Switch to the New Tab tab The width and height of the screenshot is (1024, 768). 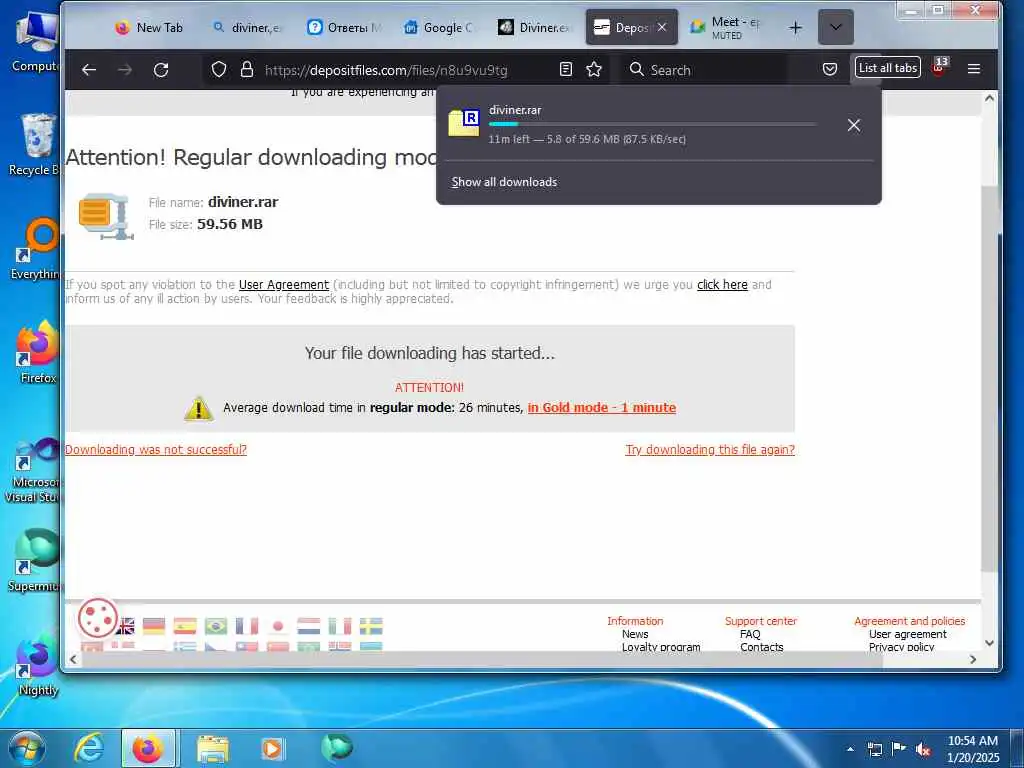[x=149, y=27]
